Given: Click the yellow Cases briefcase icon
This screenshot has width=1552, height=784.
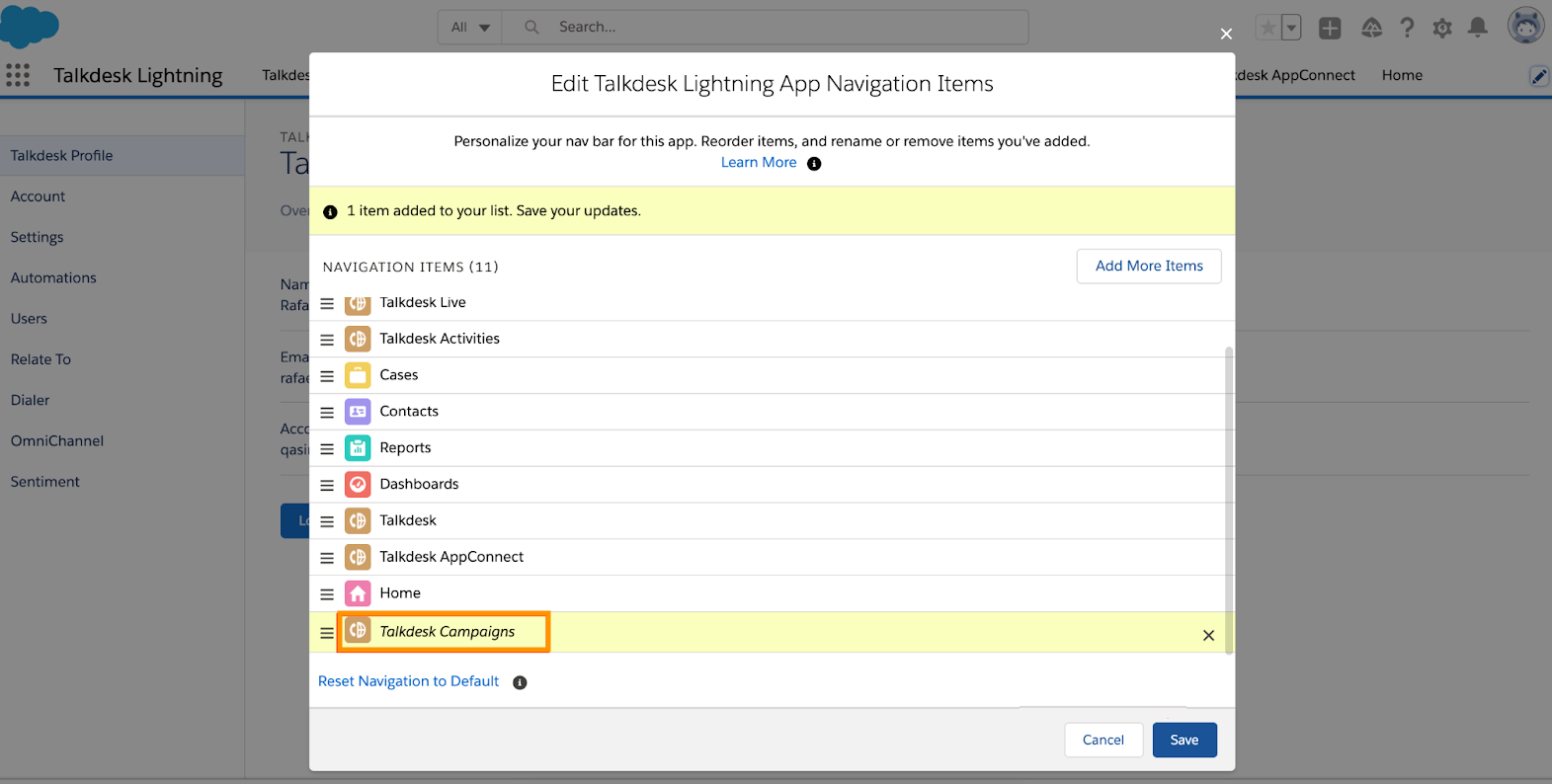Looking at the screenshot, I should [x=358, y=375].
